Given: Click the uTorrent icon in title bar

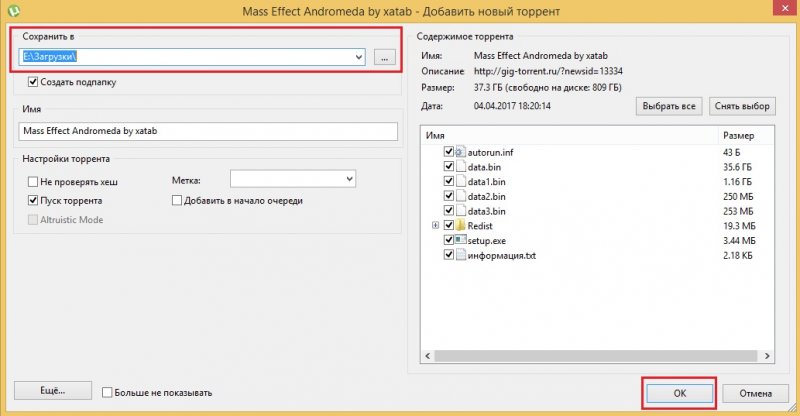Looking at the screenshot, I should point(11,12).
